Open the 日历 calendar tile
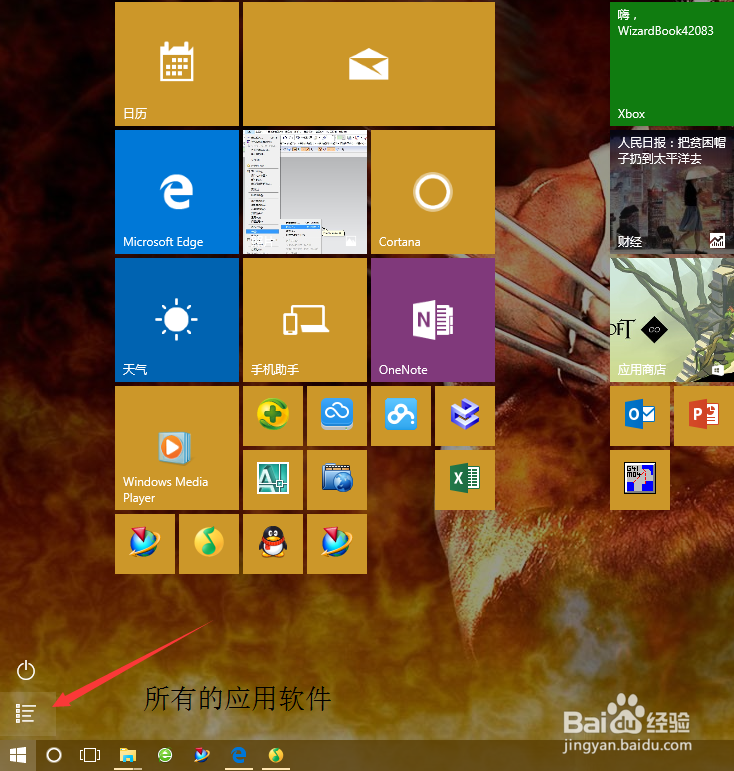 pyautogui.click(x=176, y=64)
